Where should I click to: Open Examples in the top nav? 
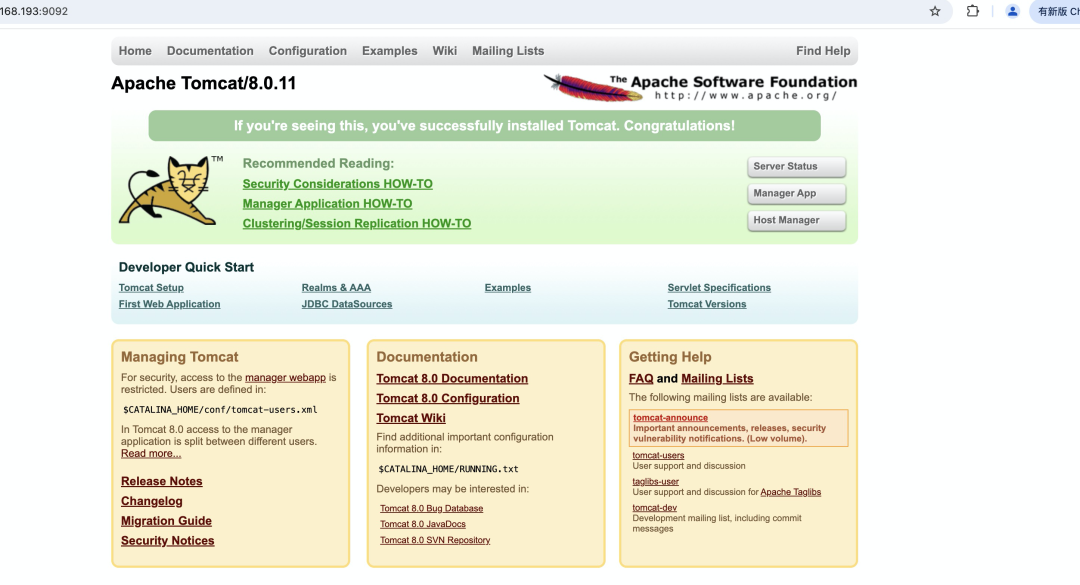390,51
